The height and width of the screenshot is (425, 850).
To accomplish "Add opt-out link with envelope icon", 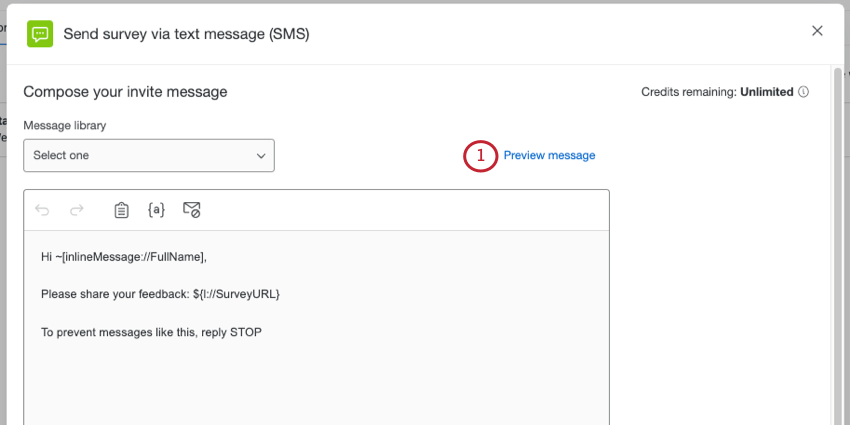I will tap(191, 210).
